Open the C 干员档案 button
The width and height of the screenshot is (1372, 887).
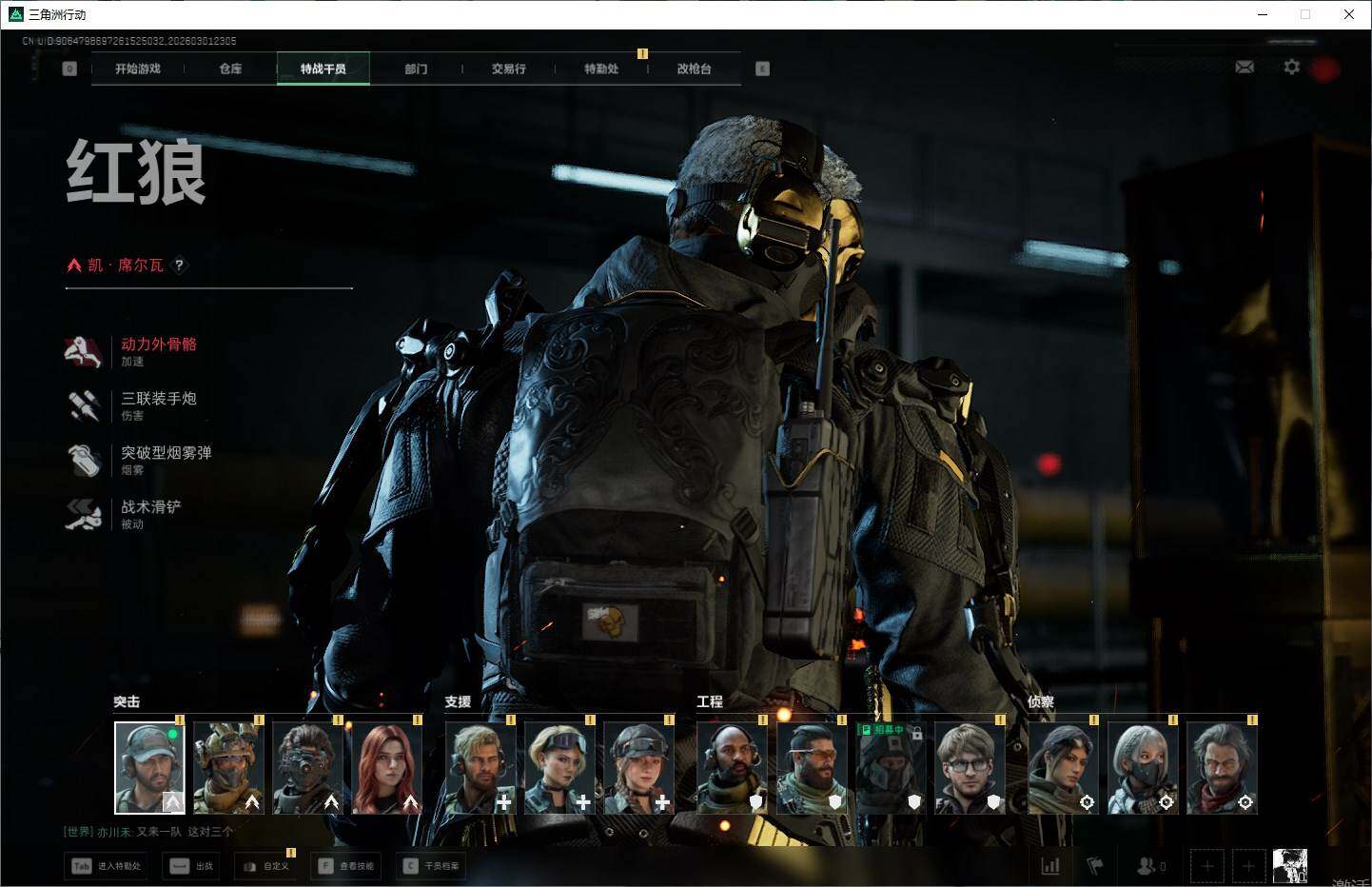coord(431,866)
